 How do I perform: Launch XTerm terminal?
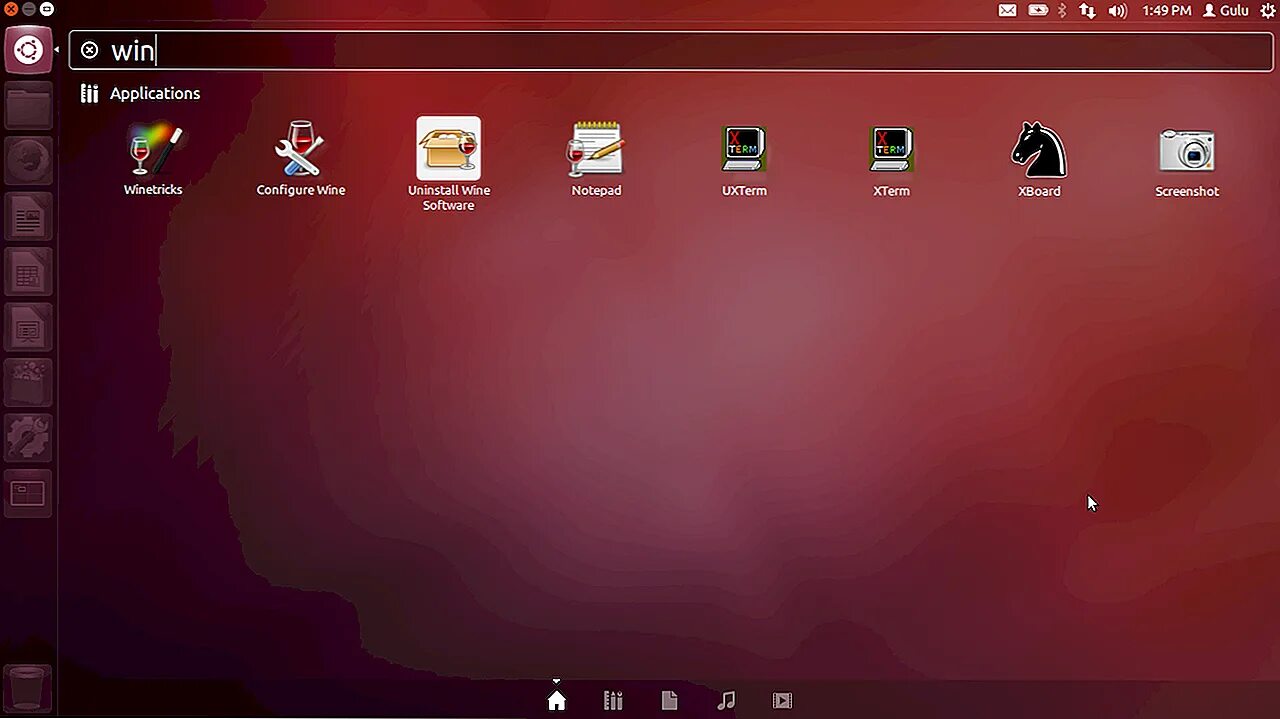click(891, 160)
